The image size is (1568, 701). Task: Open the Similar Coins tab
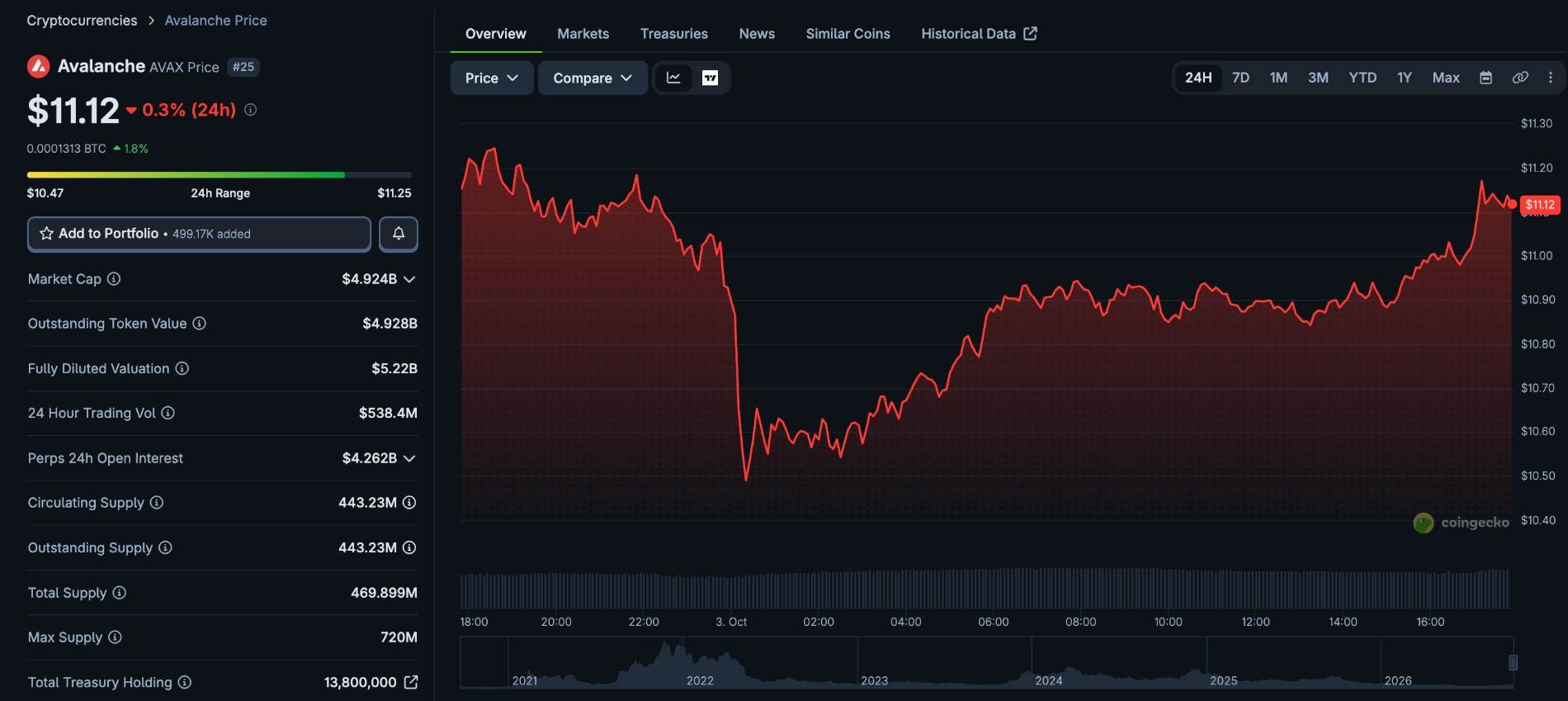click(848, 34)
